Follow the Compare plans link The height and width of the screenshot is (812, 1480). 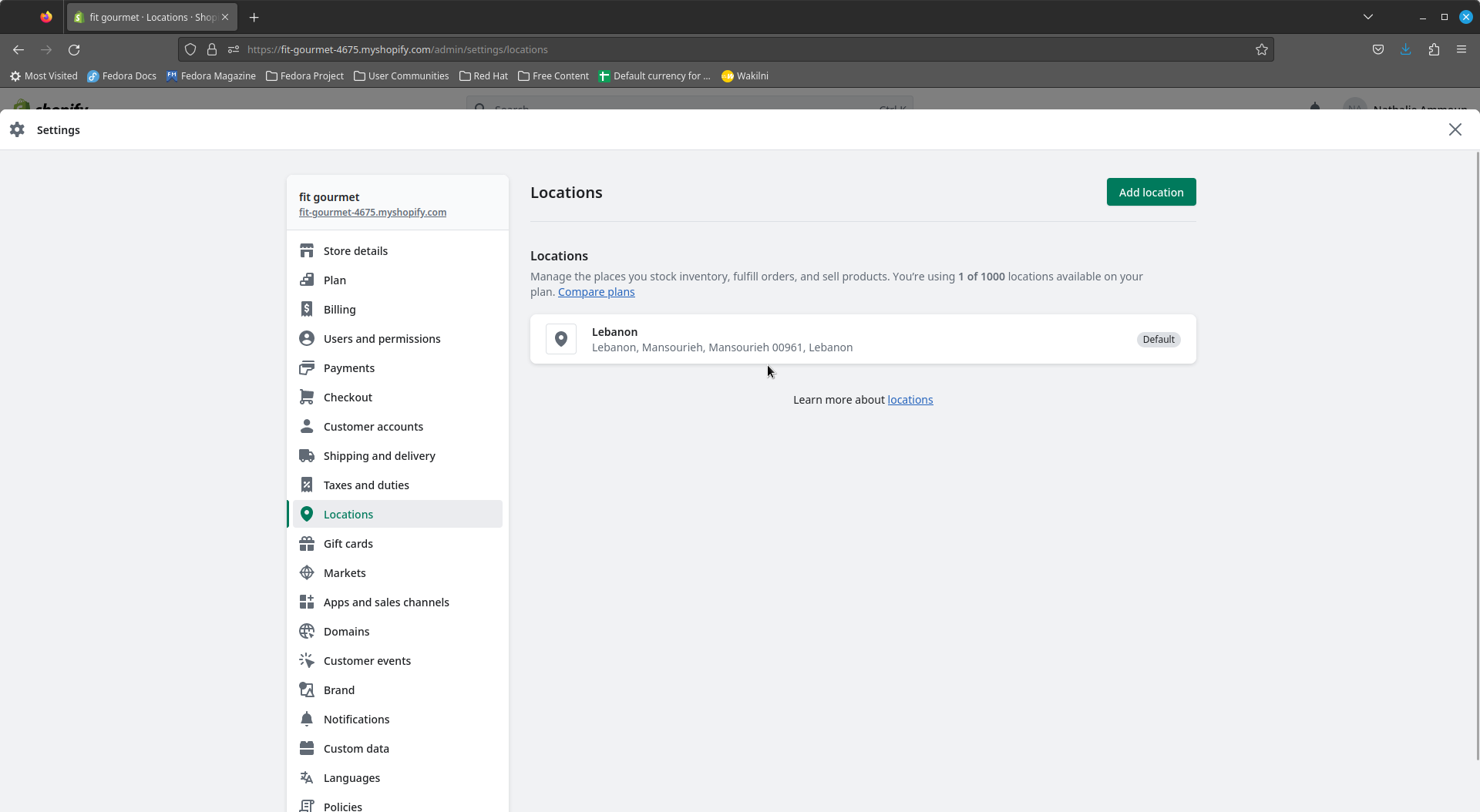tap(596, 292)
